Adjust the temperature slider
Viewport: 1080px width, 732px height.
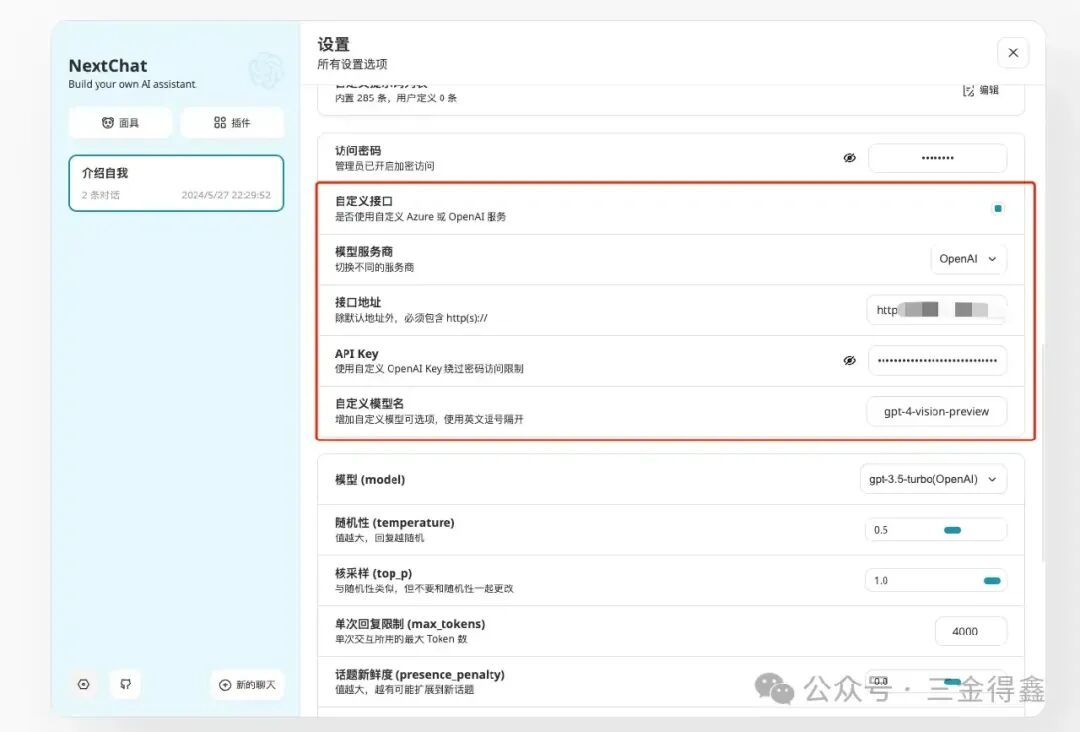(952, 530)
